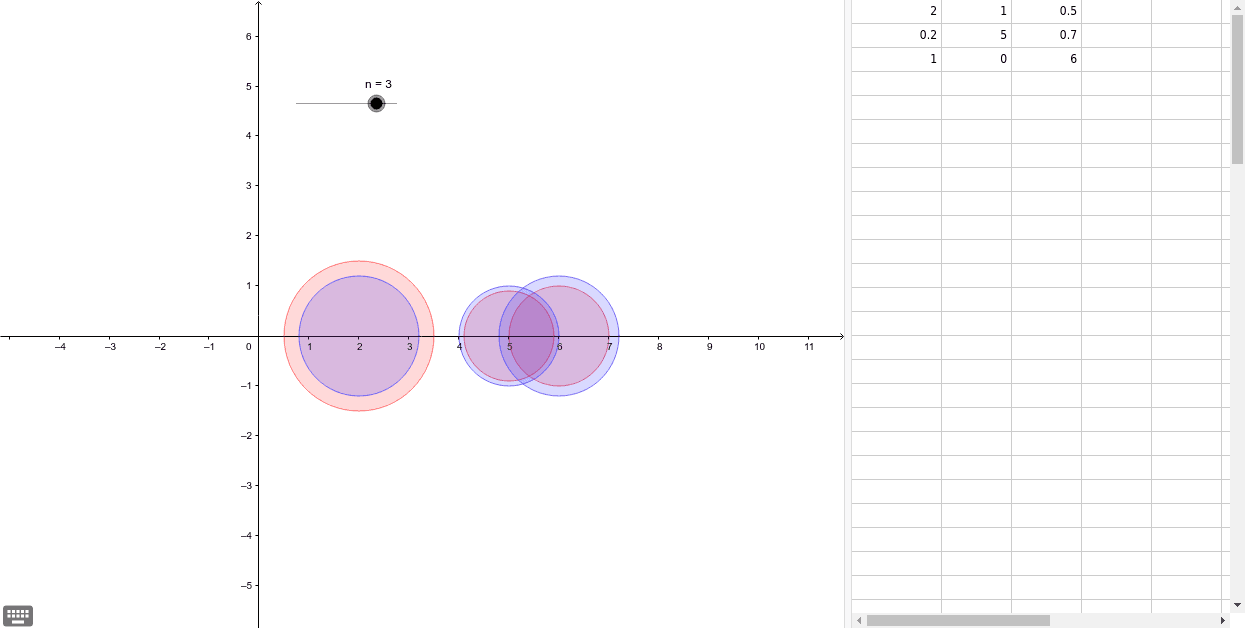The height and width of the screenshot is (630, 1247).
Task: Click the spreadsheet scroll-left arrow
Action: pyautogui.click(x=858, y=620)
